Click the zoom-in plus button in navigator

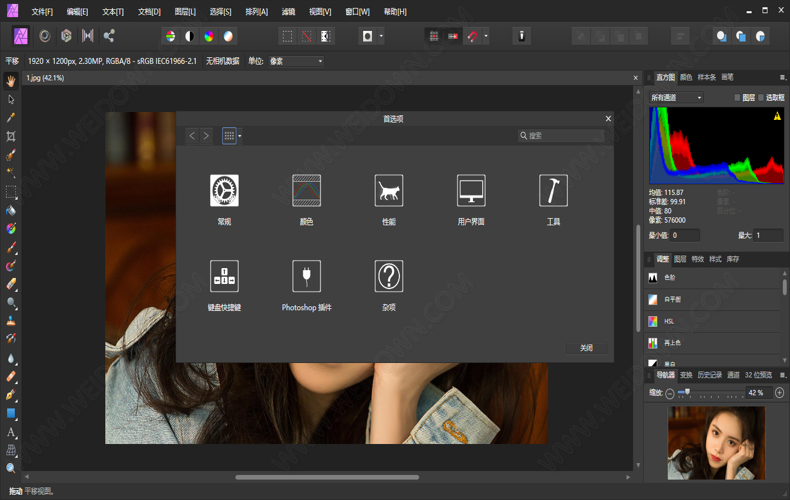pyautogui.click(x=779, y=392)
